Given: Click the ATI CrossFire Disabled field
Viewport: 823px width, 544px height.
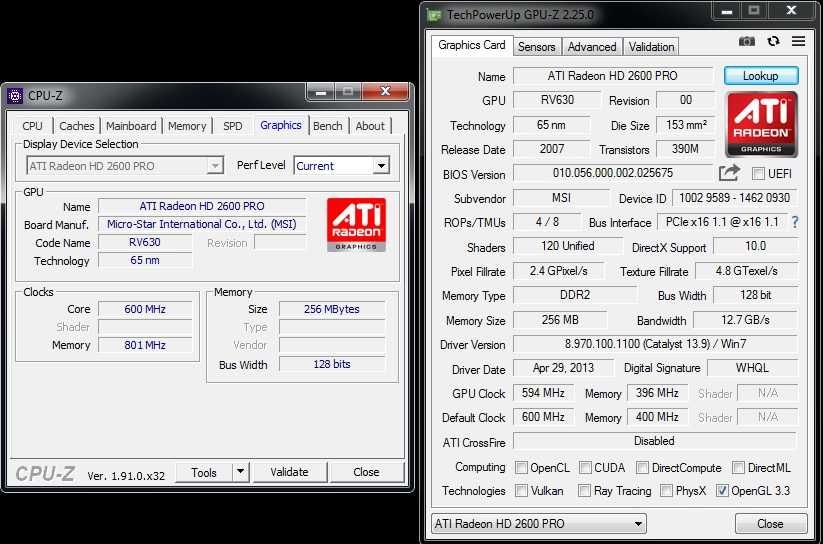Looking at the screenshot, I should (655, 441).
